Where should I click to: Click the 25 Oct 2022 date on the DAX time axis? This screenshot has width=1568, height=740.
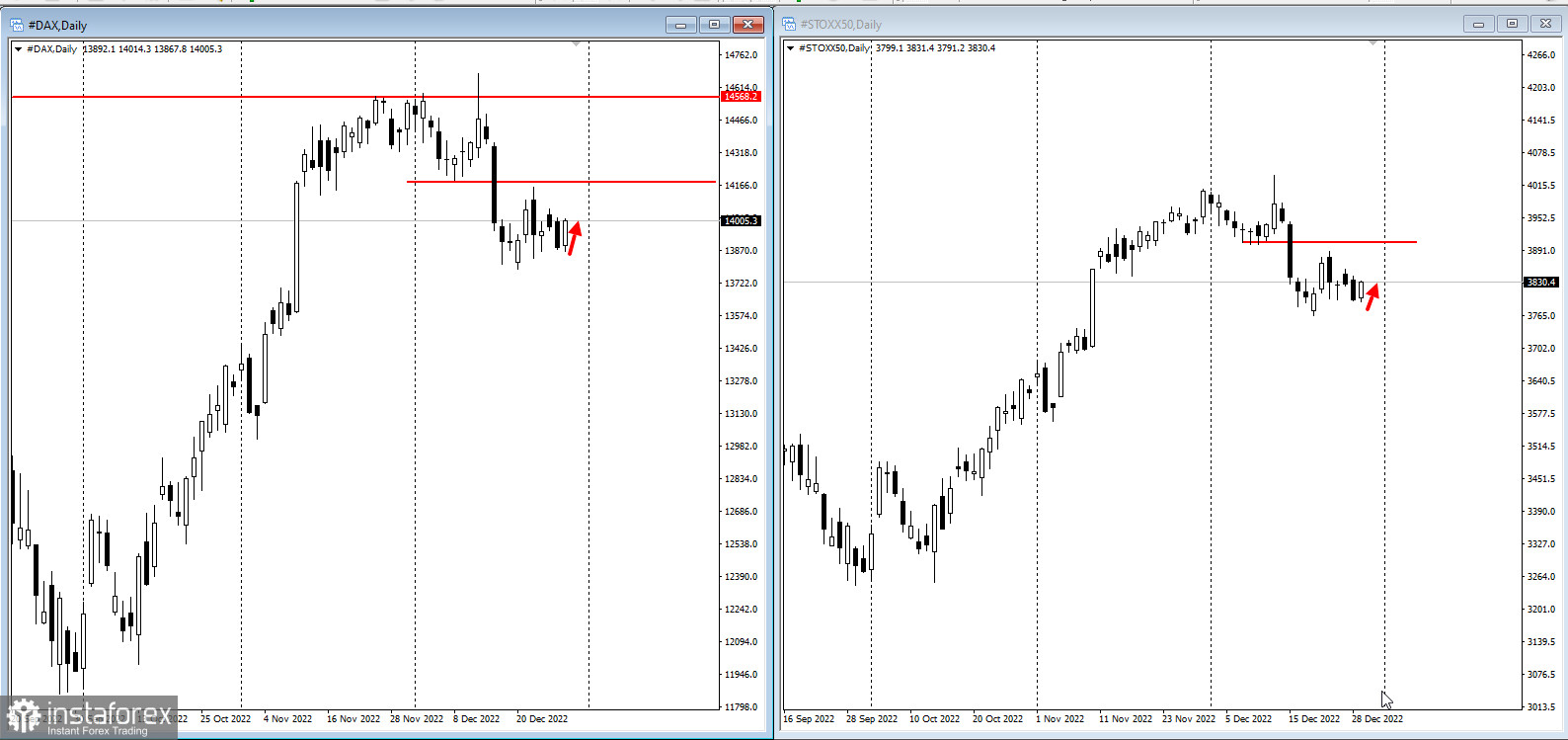coord(225,719)
